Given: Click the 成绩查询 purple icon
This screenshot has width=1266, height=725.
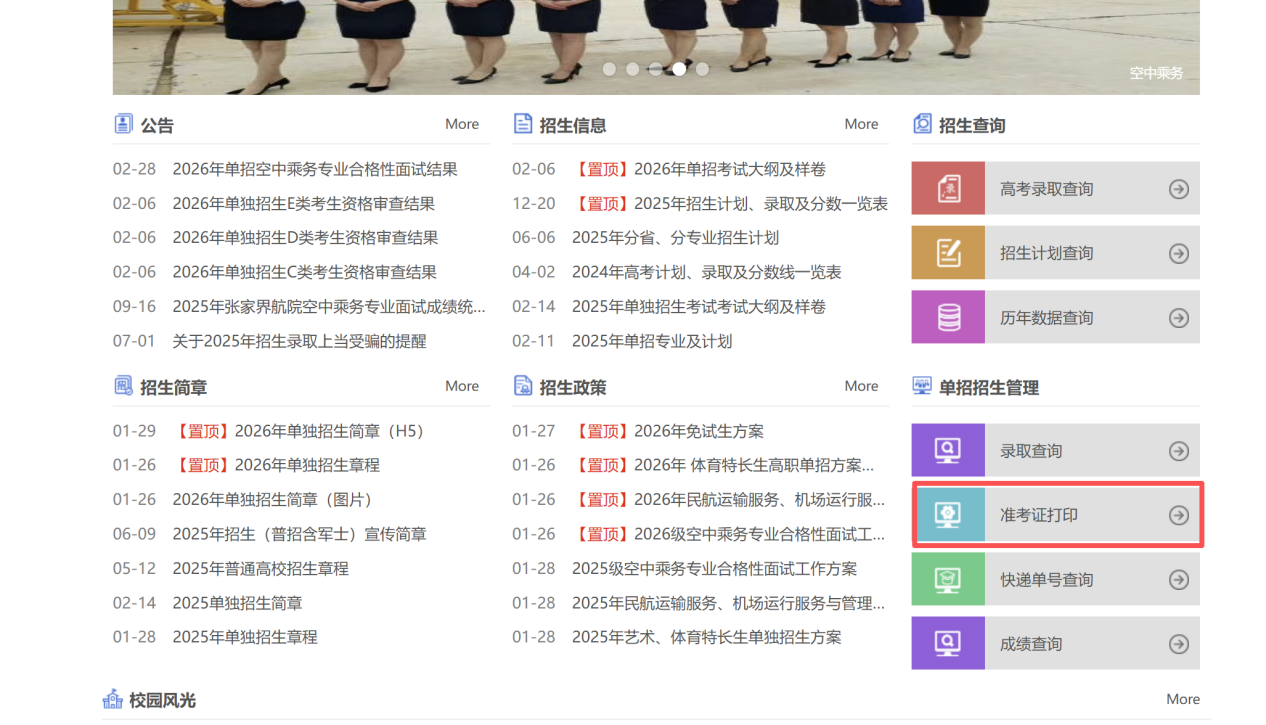Looking at the screenshot, I should pos(947,644).
